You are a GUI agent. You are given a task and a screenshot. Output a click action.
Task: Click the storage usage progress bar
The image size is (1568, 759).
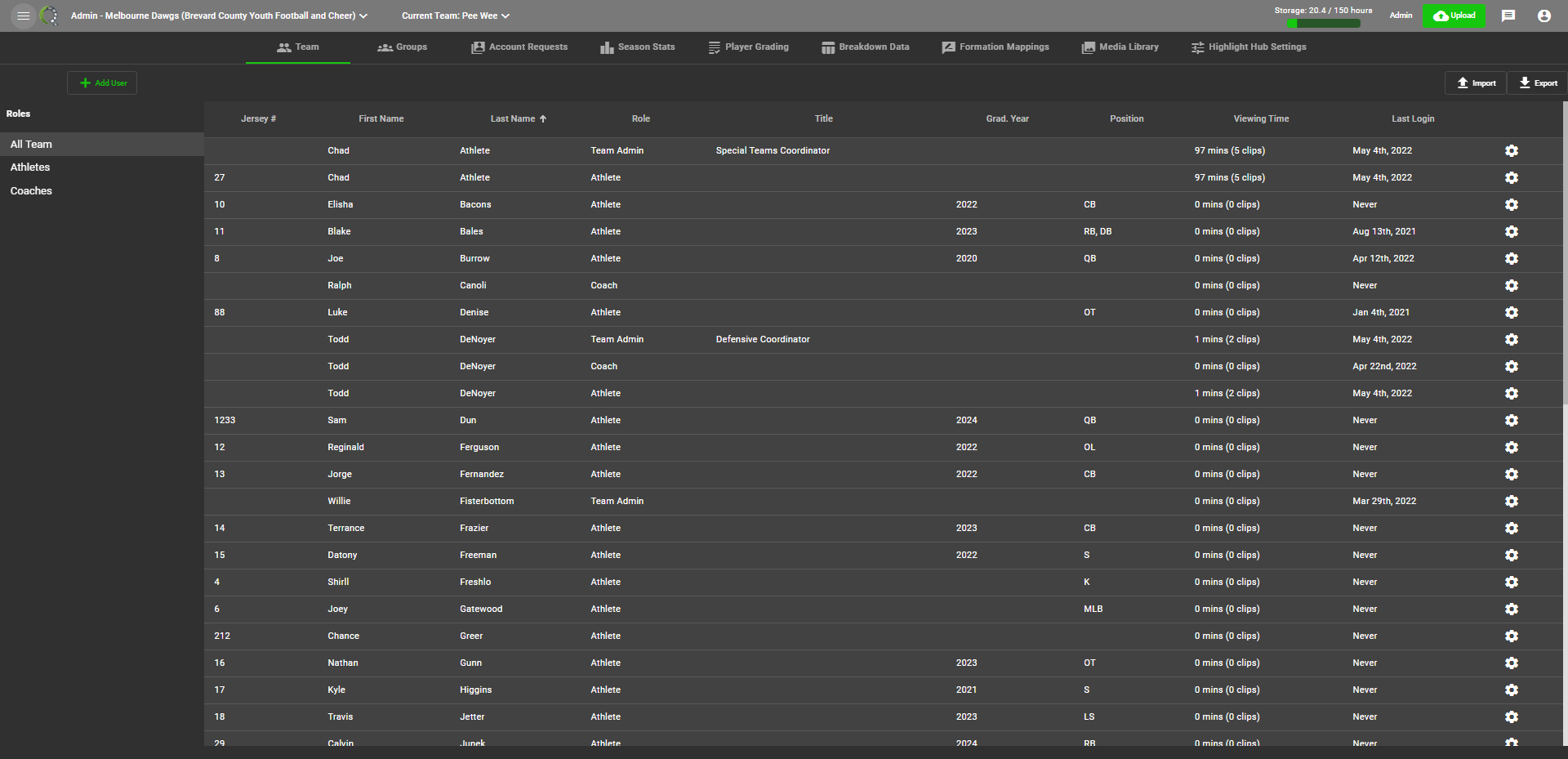click(x=1323, y=24)
